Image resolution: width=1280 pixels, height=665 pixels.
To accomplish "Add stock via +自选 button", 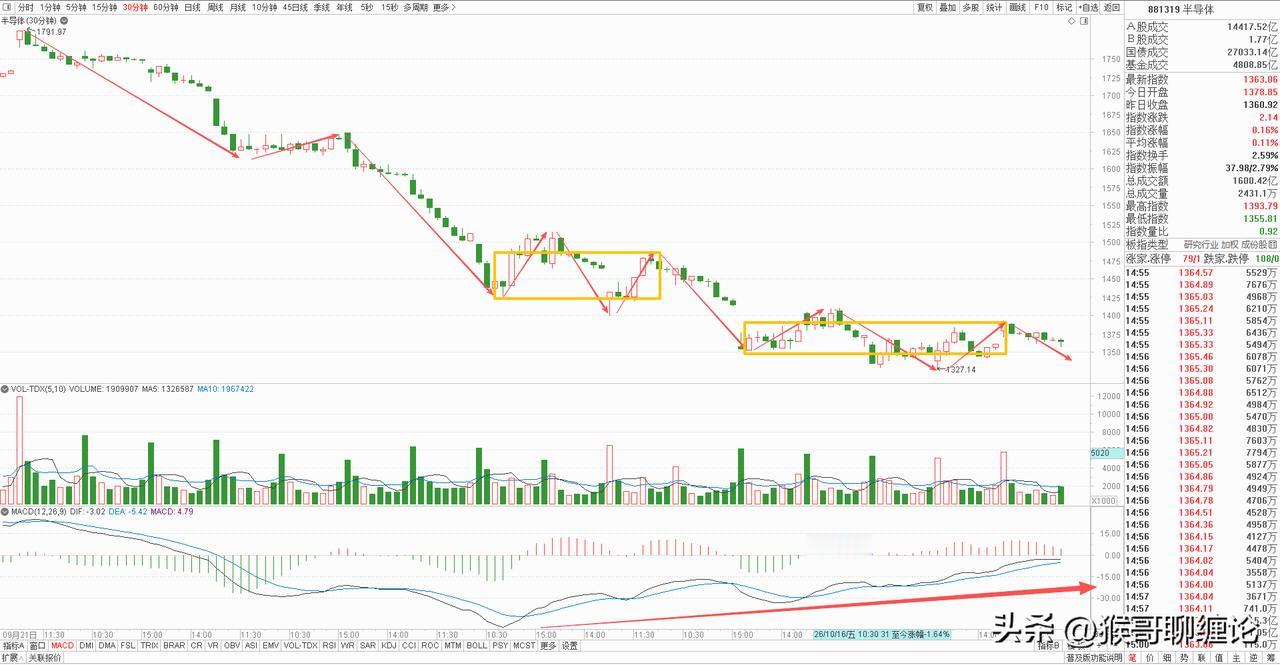I will click(1088, 7).
